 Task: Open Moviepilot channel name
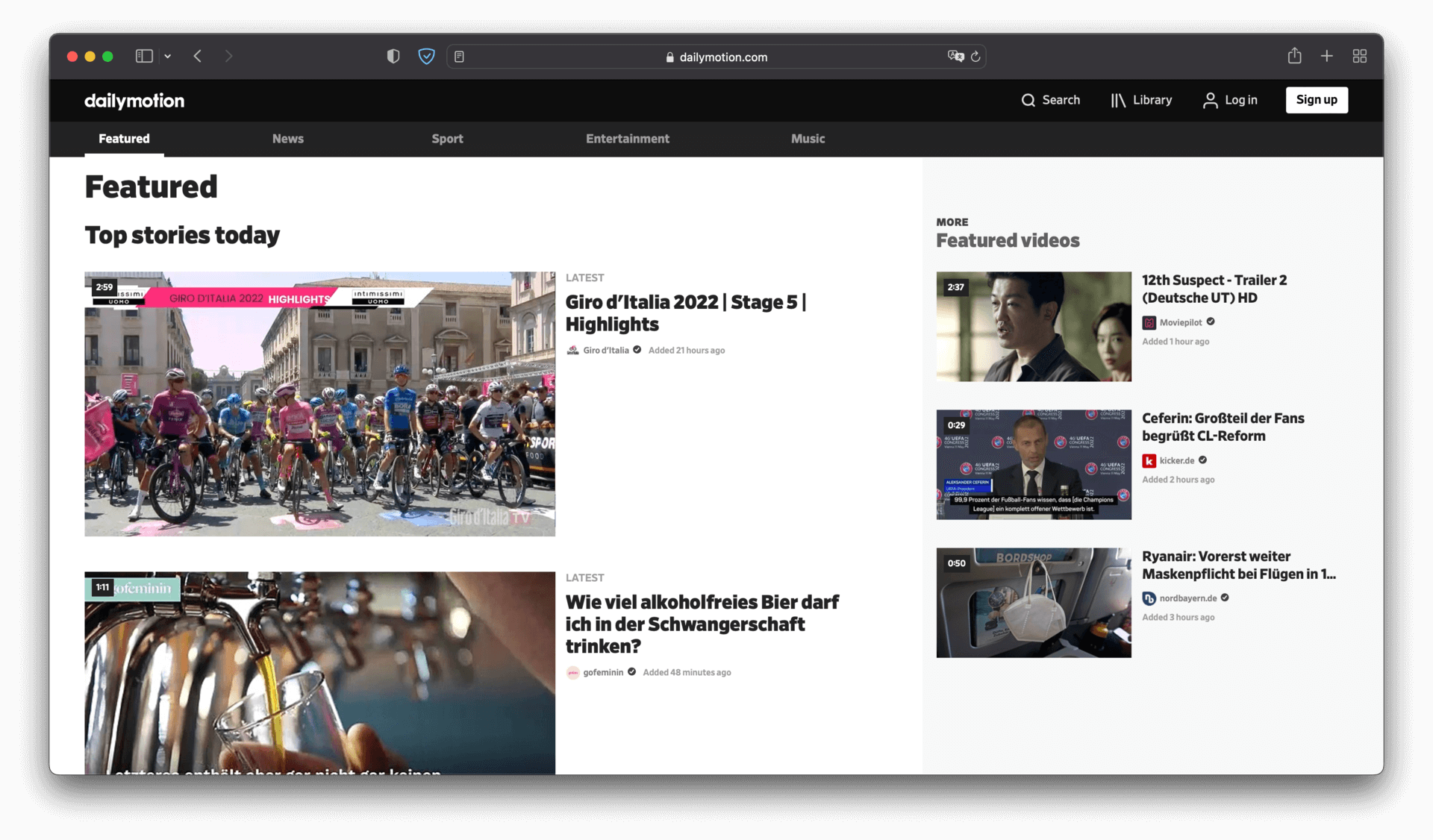(x=1181, y=322)
